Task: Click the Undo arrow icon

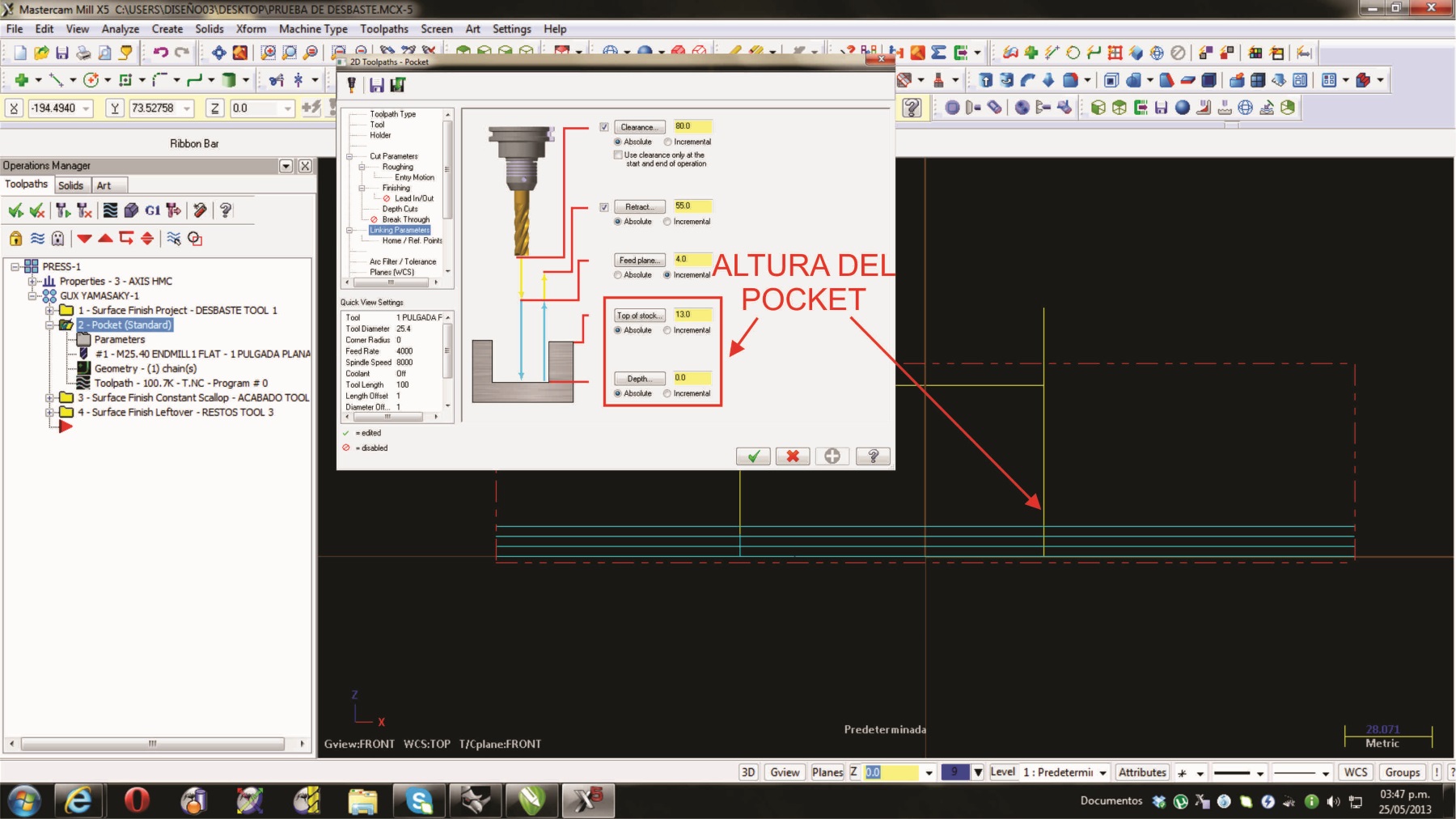Action: [x=160, y=53]
